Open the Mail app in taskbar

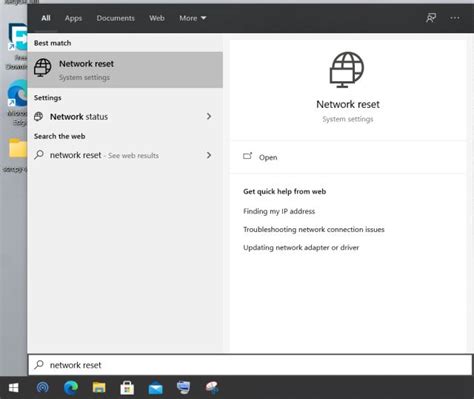tap(155, 388)
